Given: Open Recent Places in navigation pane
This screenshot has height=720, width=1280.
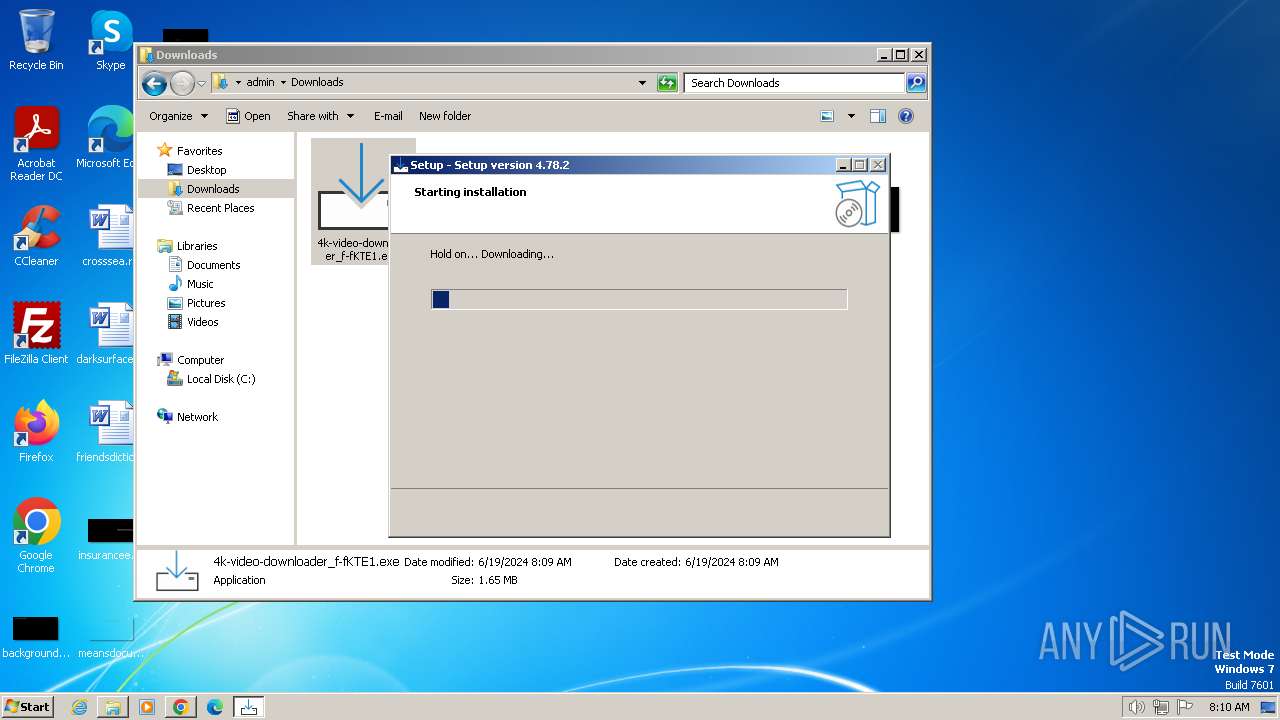Looking at the screenshot, I should pyautogui.click(x=220, y=208).
